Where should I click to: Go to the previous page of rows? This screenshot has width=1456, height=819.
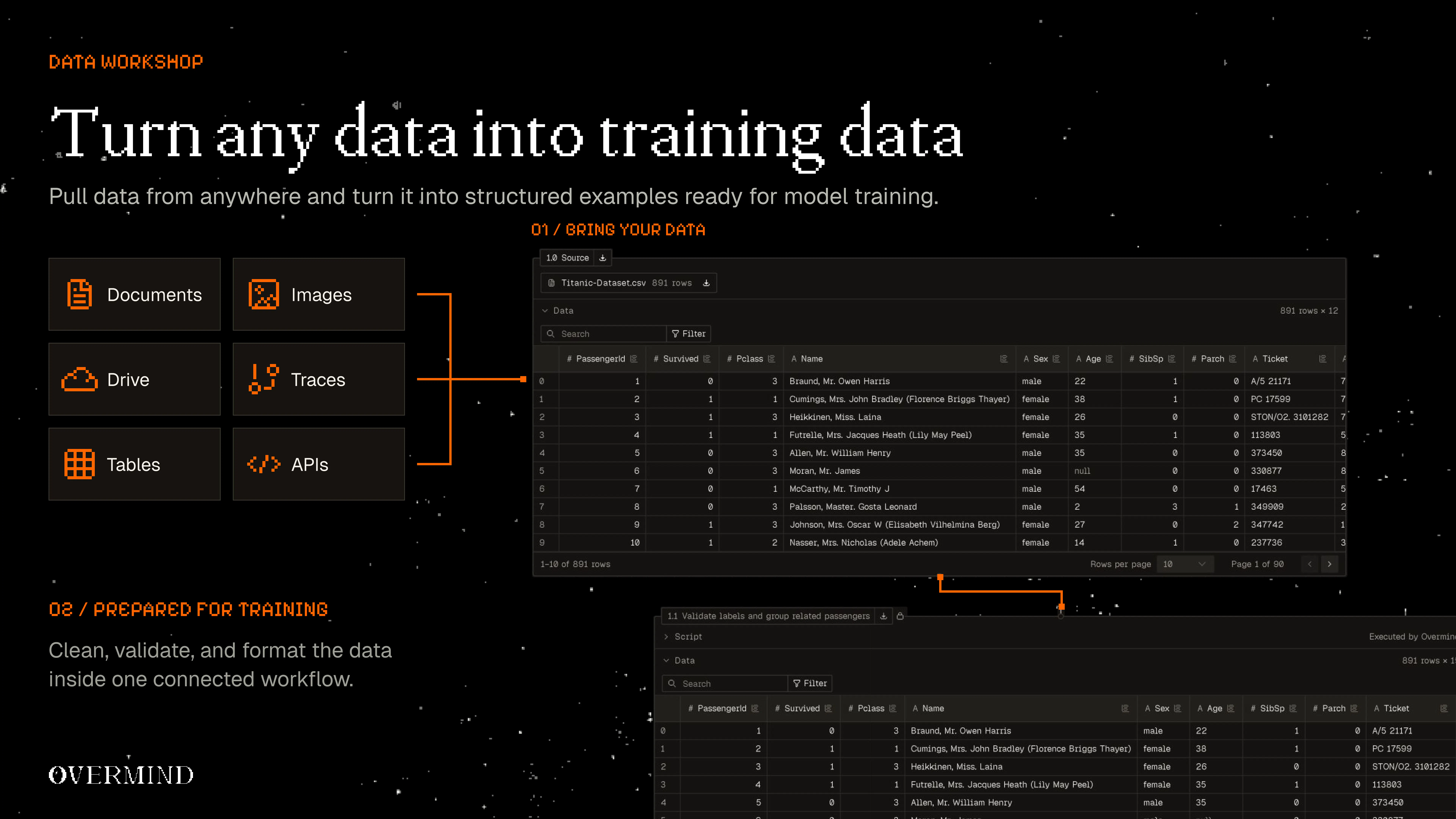1310,564
